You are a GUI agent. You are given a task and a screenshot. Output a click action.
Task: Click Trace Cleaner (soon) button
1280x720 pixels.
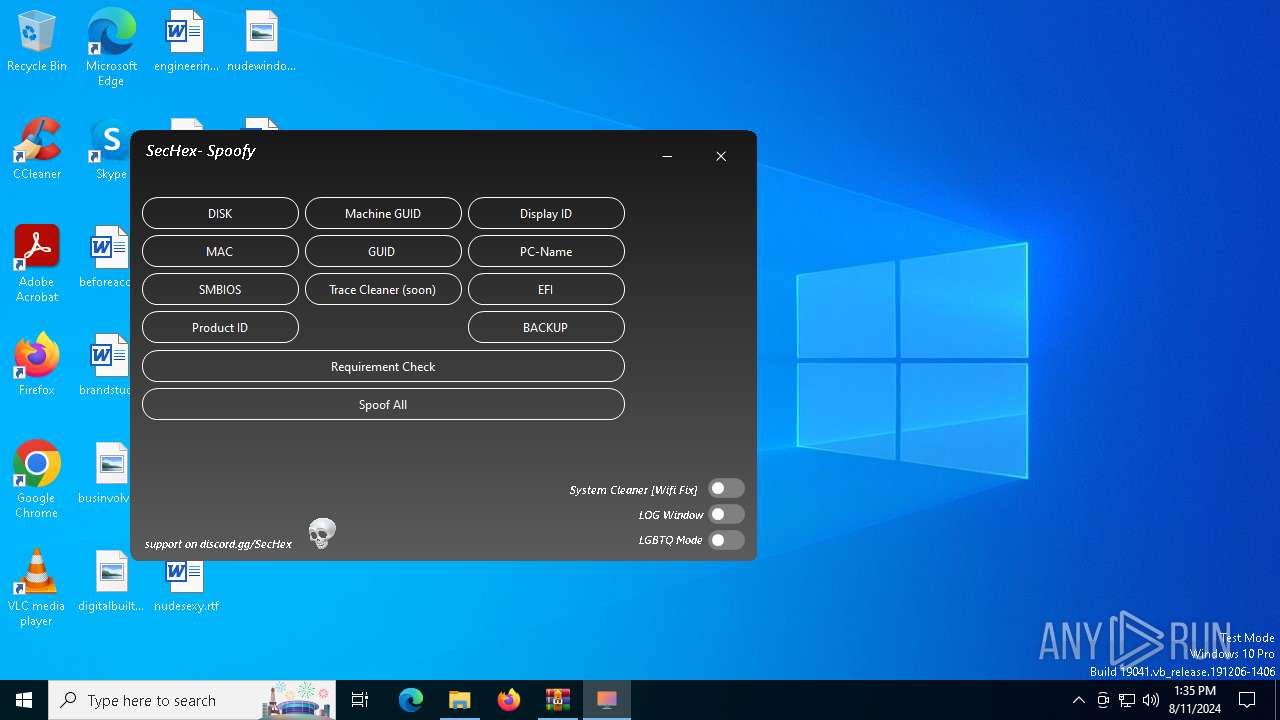tap(383, 289)
